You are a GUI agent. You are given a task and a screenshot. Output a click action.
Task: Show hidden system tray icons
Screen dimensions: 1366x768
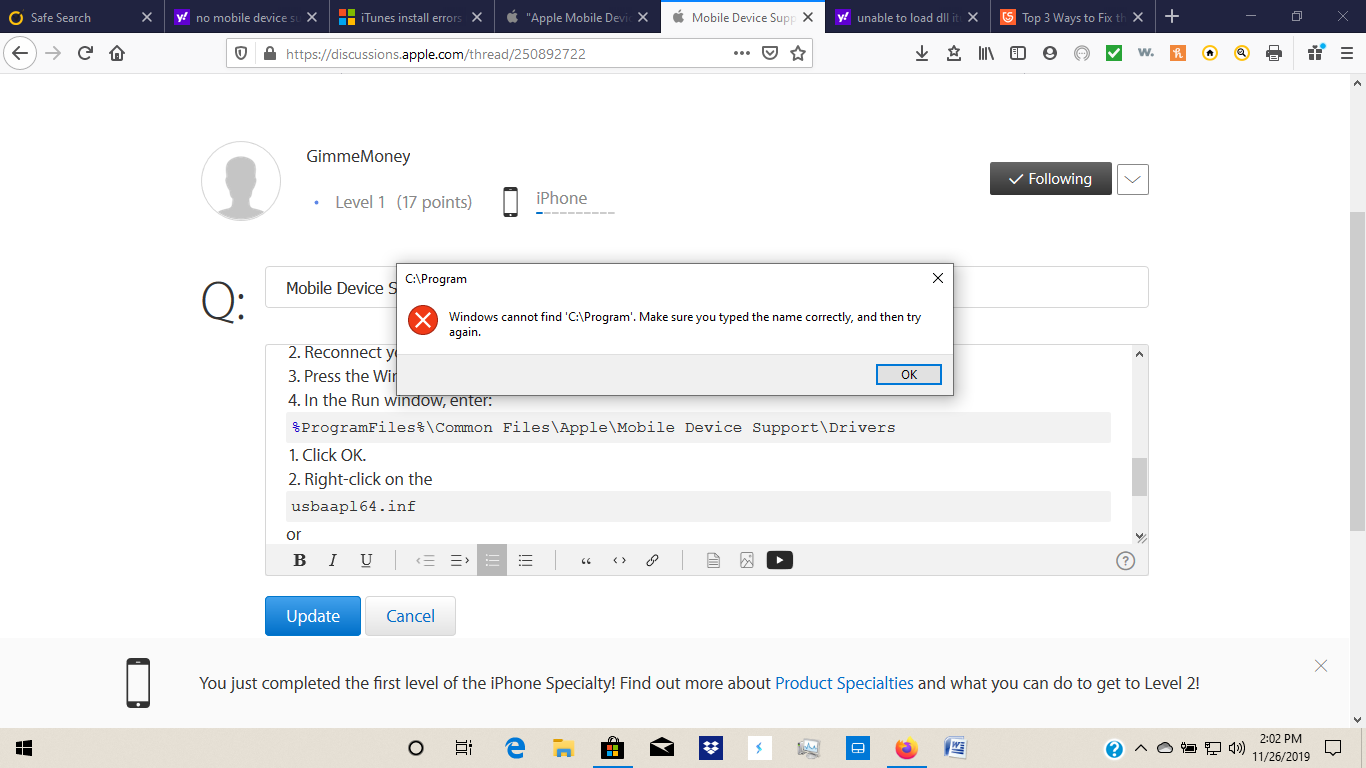tap(1140, 748)
